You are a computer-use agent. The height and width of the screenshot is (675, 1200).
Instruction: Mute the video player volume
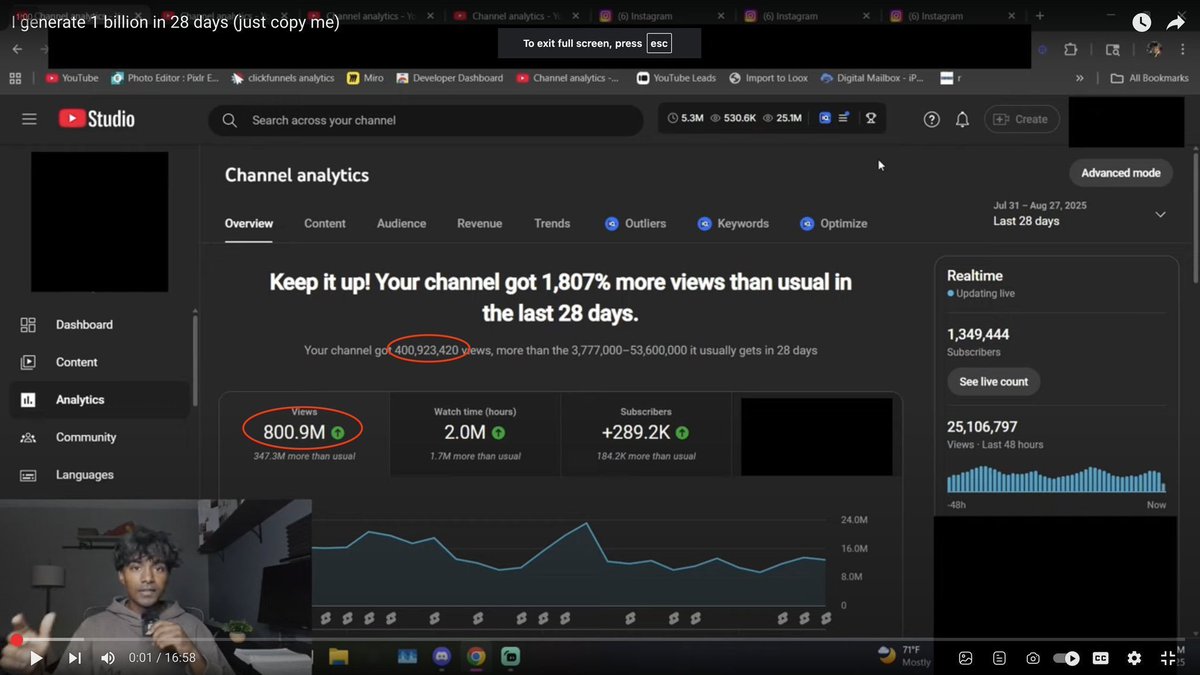(108, 658)
